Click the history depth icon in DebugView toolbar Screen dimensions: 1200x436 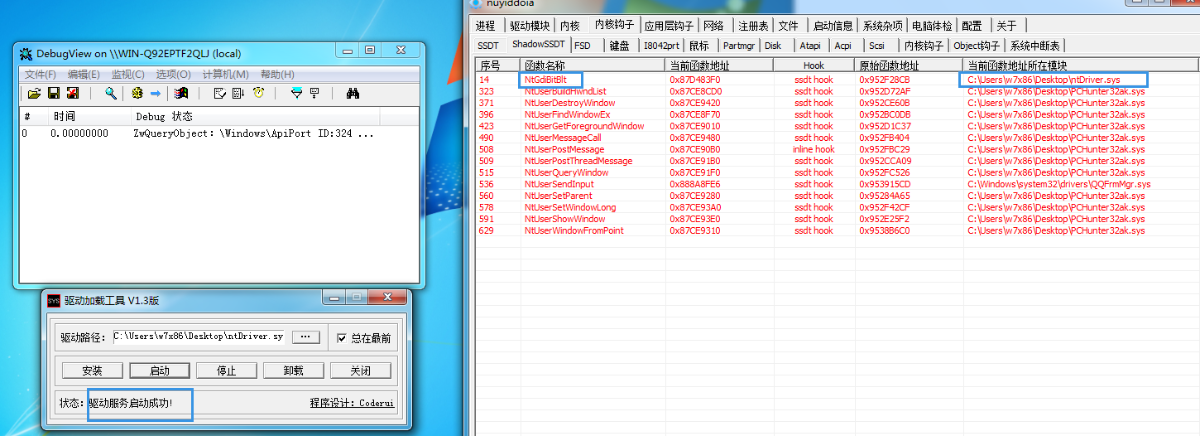238,93
